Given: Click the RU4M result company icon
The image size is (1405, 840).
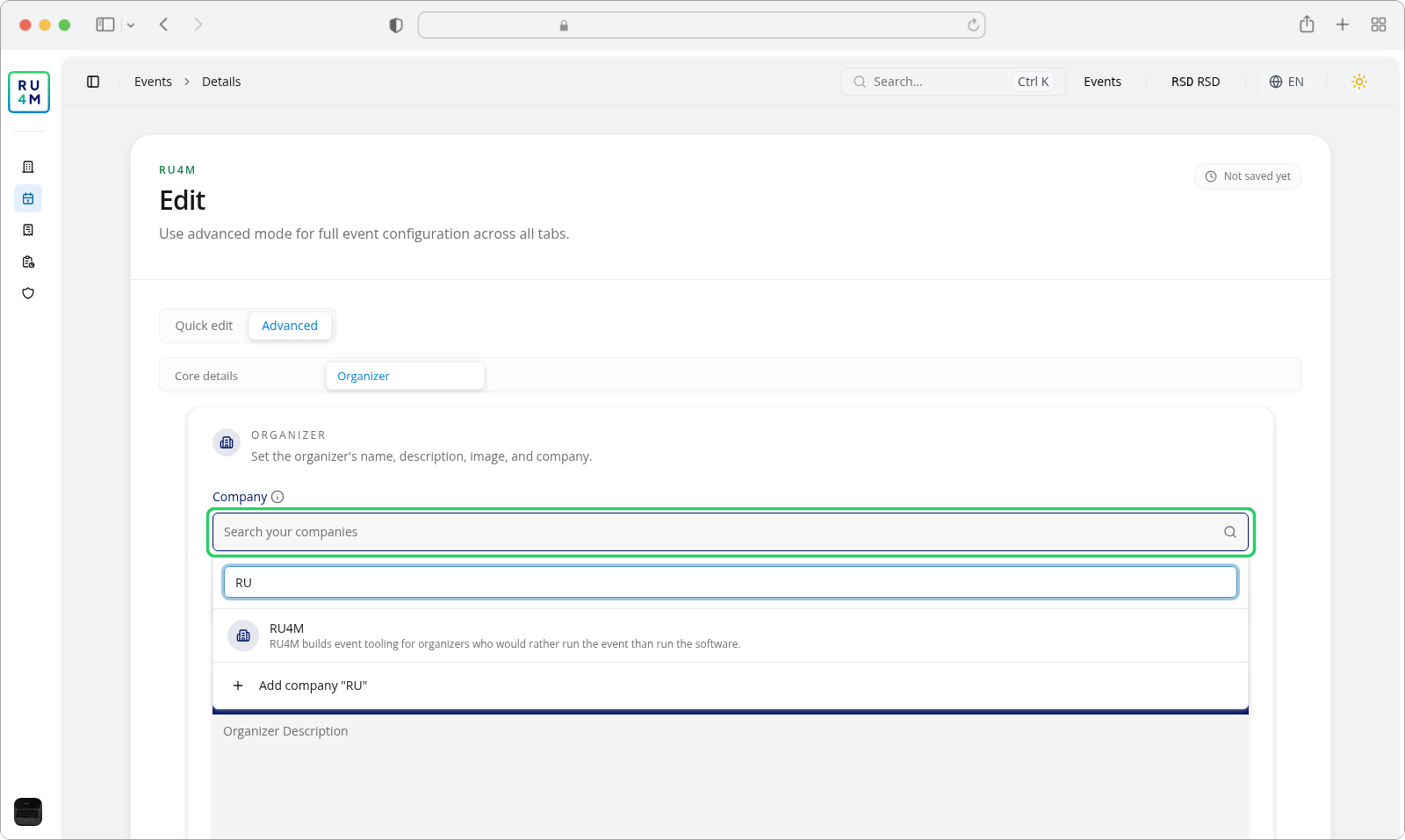Looking at the screenshot, I should coord(243,635).
